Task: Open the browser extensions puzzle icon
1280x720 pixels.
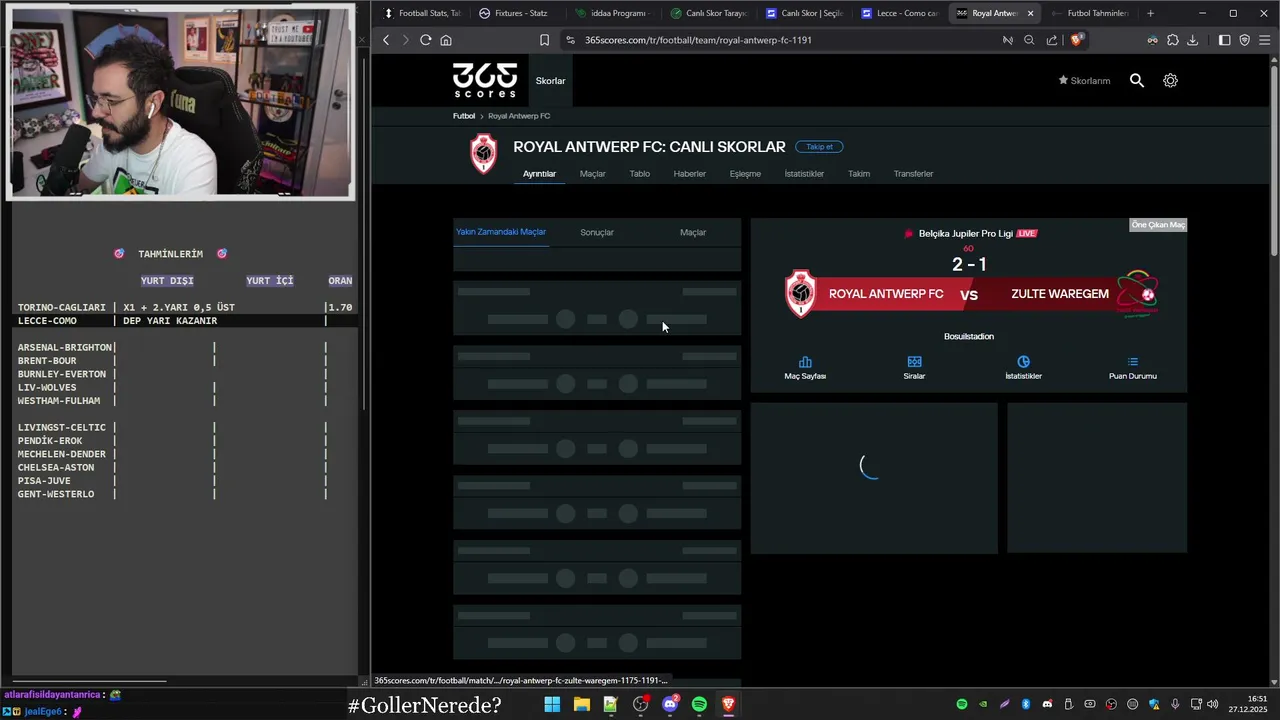Action: pyautogui.click(x=1172, y=40)
